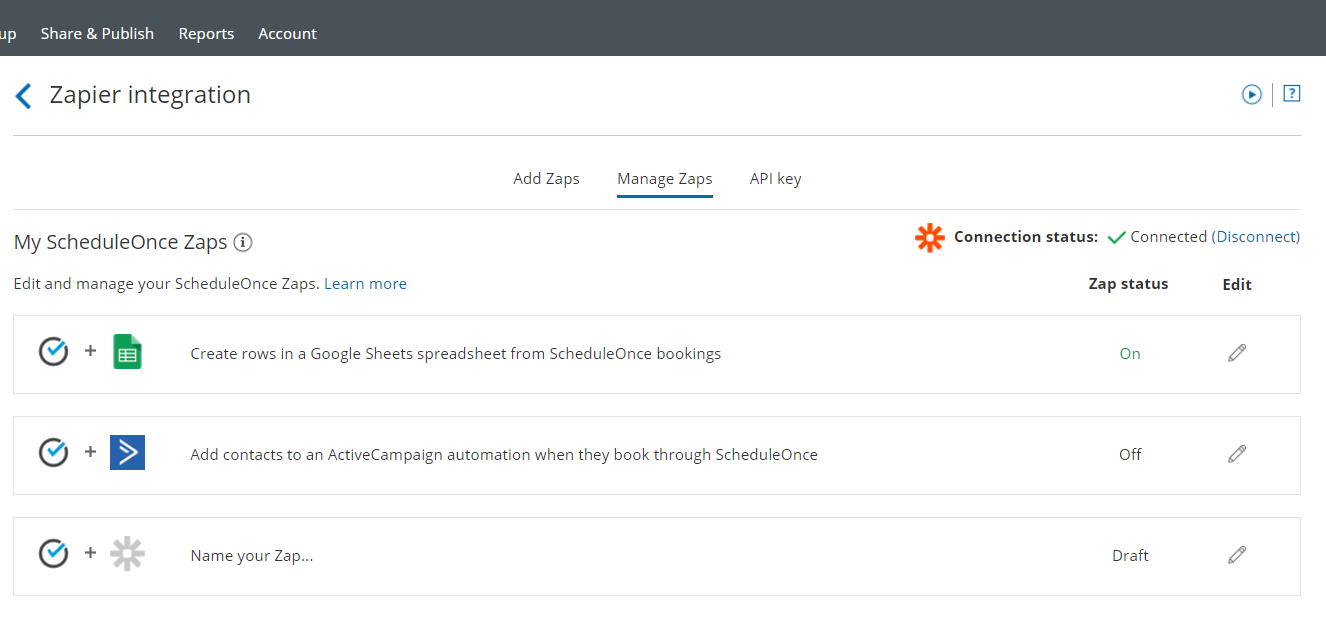Open the API key tab
1326x626 pixels.
775,179
